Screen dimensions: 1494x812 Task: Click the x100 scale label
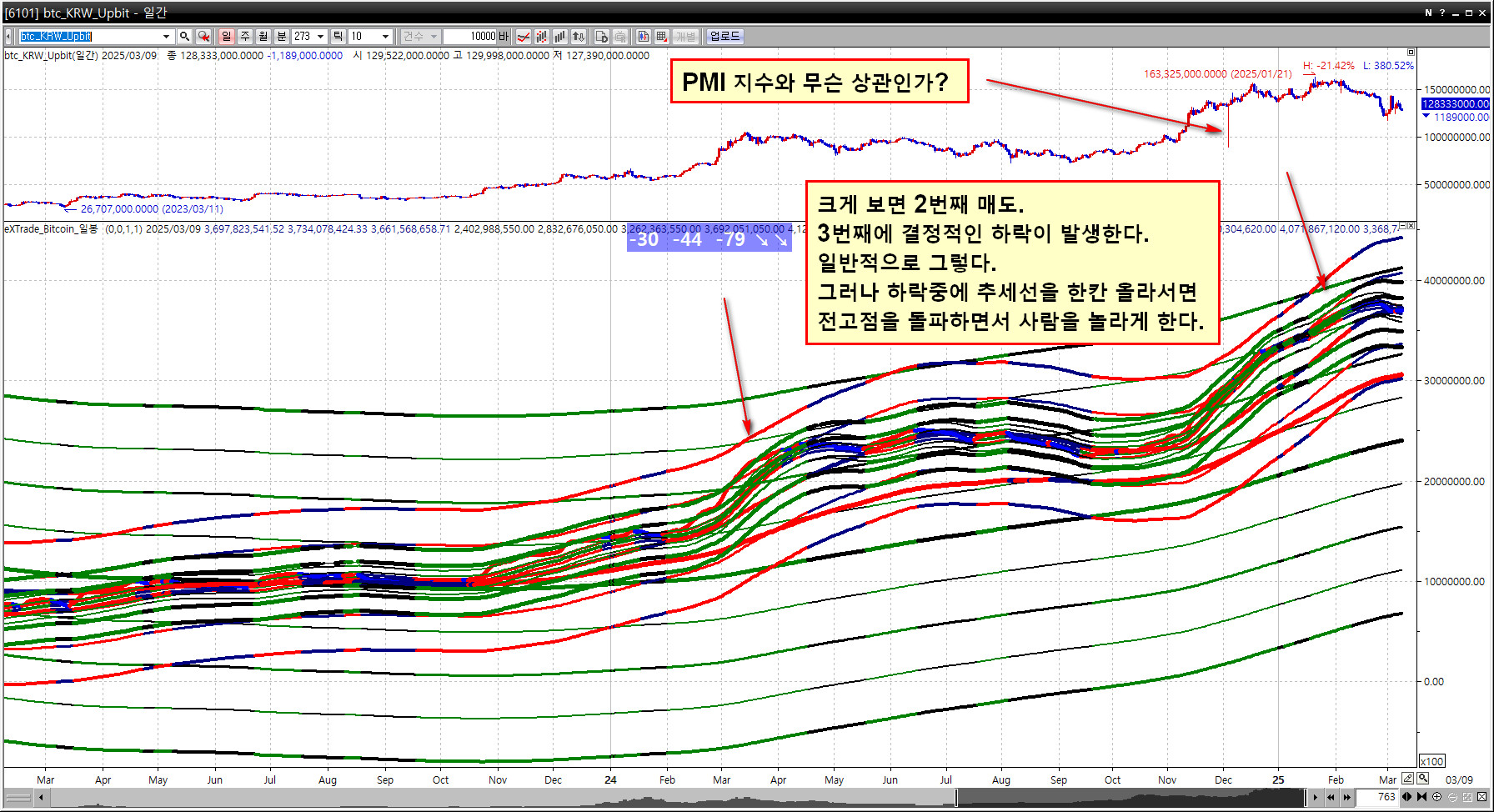[x=1431, y=761]
